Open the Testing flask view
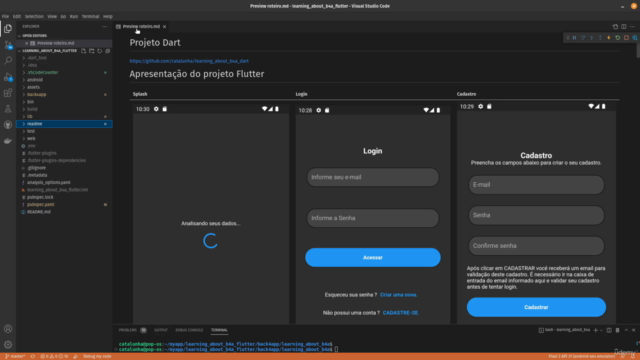The image size is (640, 360). [8, 109]
